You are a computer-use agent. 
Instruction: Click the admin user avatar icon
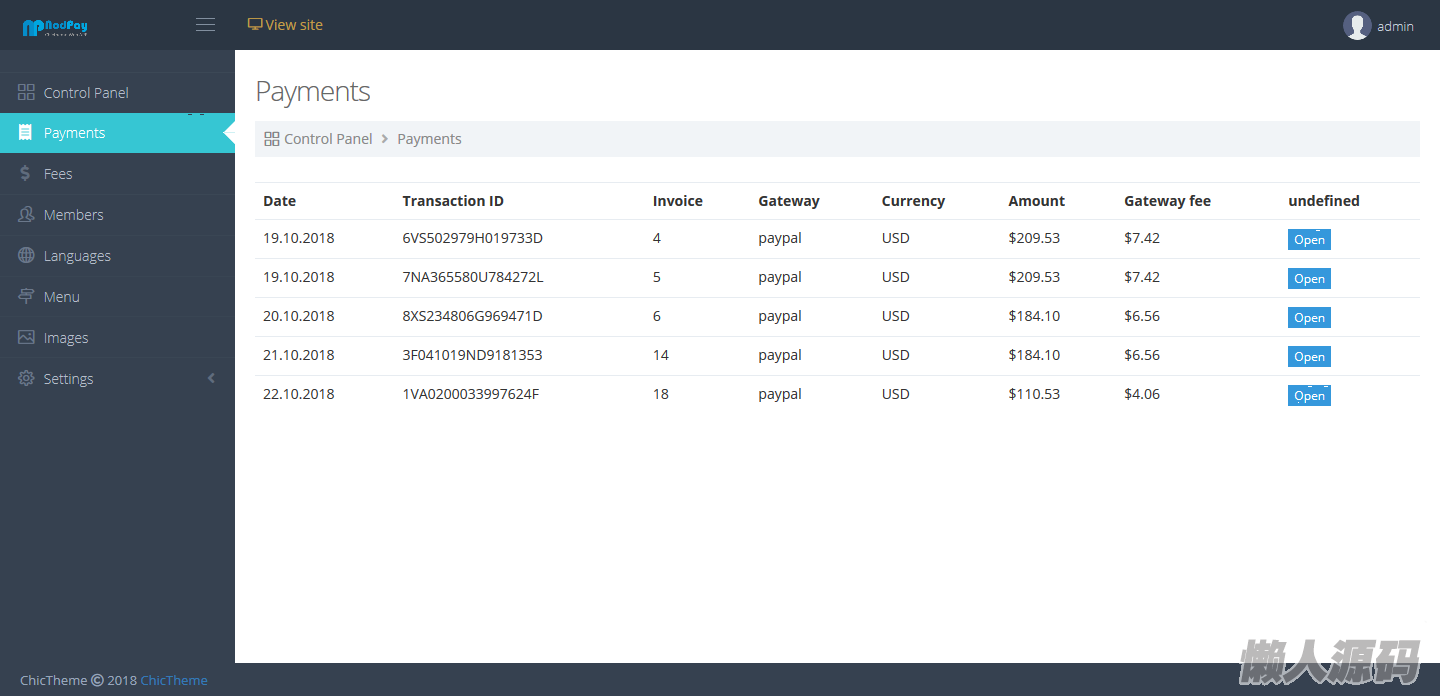[1356, 26]
